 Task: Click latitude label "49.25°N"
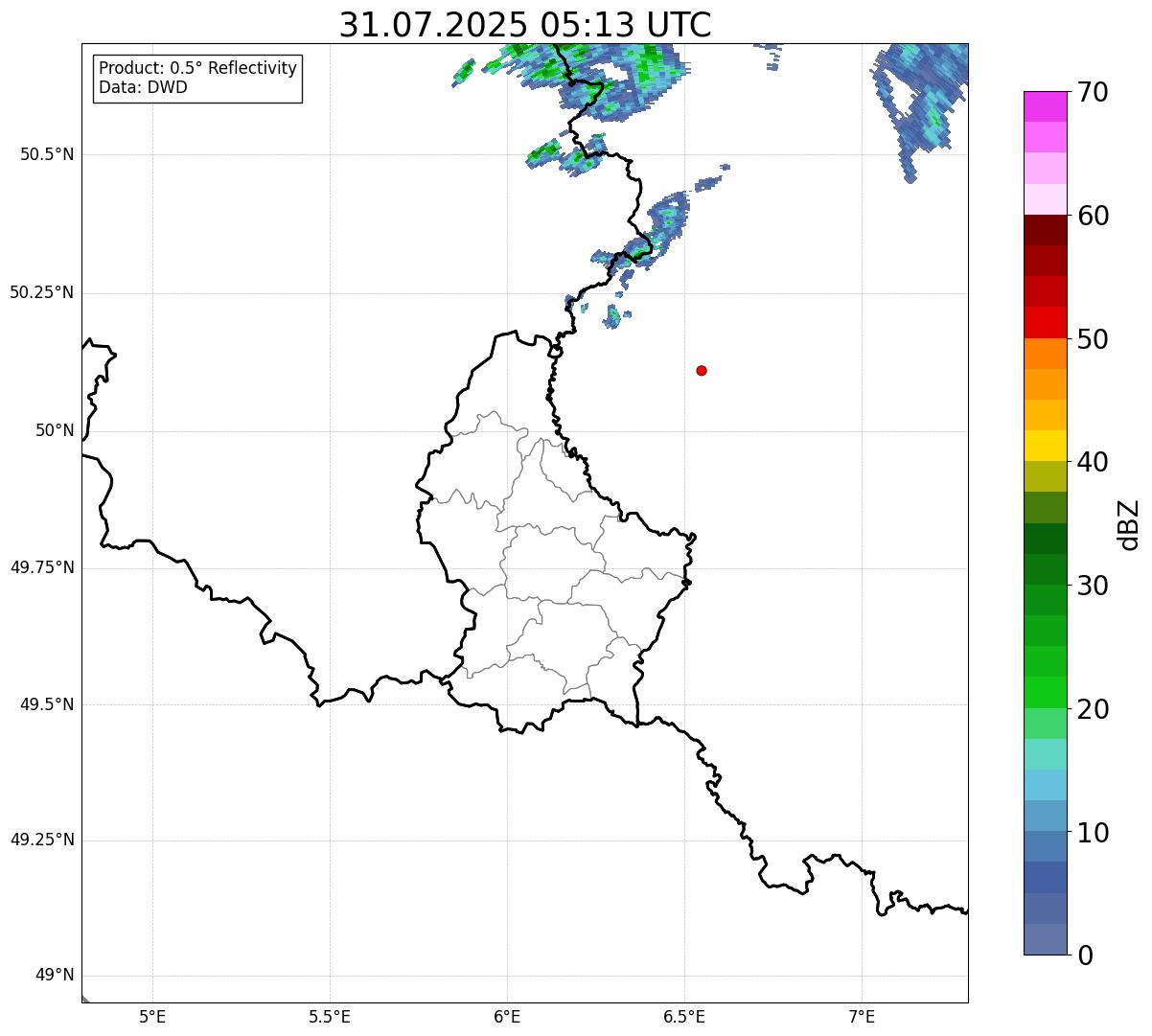click(x=41, y=840)
